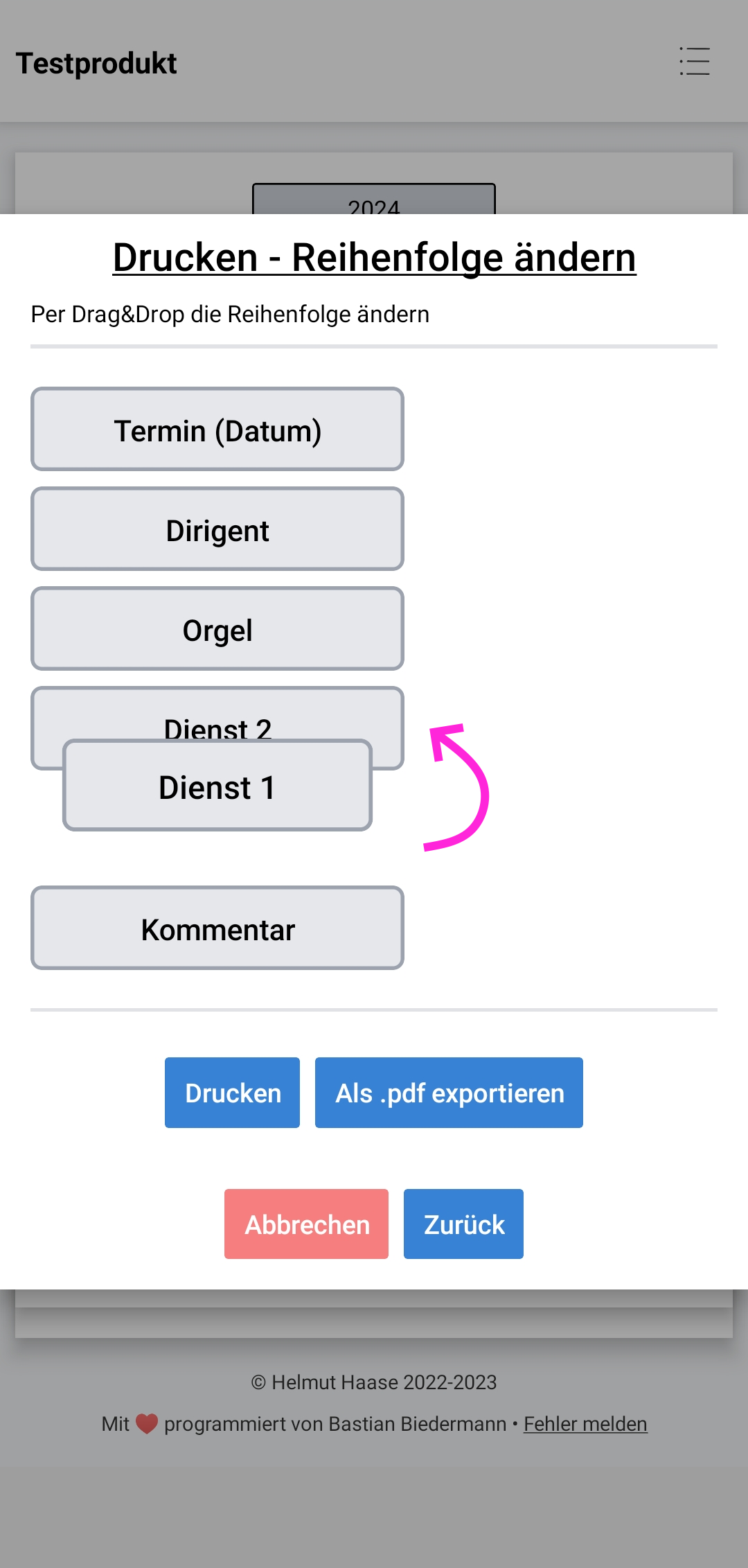
Task: Click the pink curved arrow annotation
Action: (457, 787)
